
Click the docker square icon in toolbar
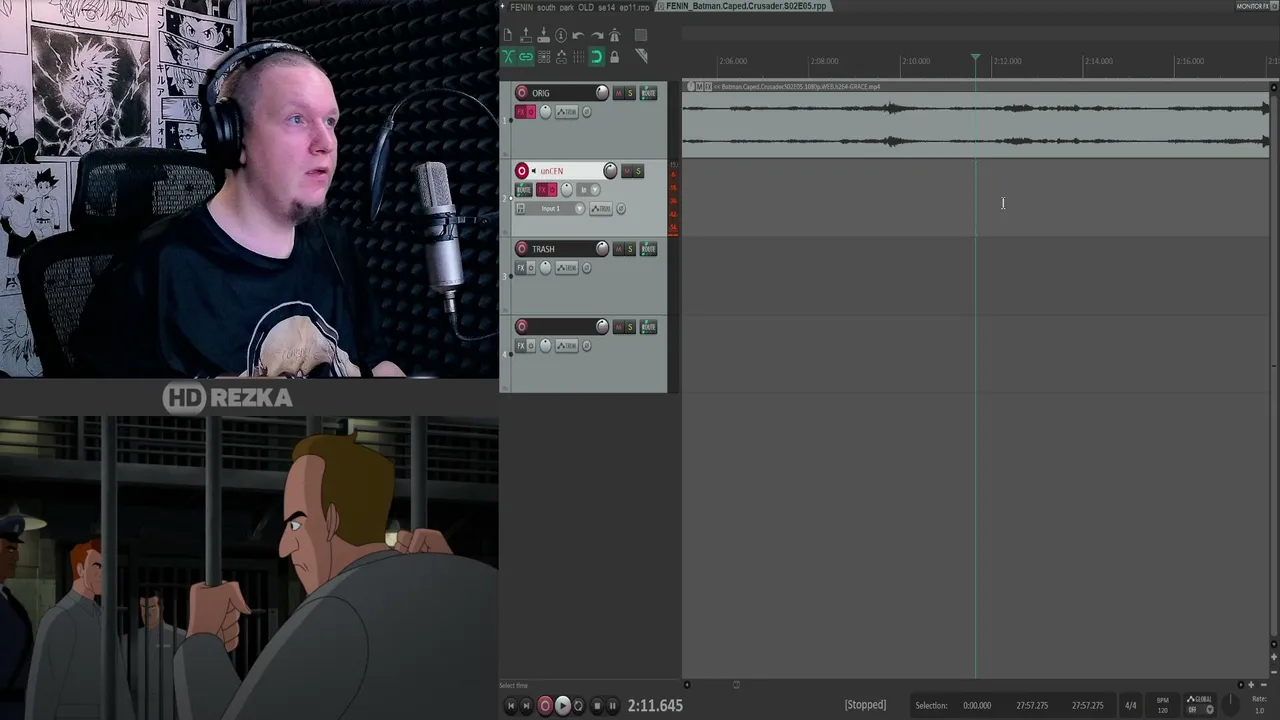(x=641, y=36)
